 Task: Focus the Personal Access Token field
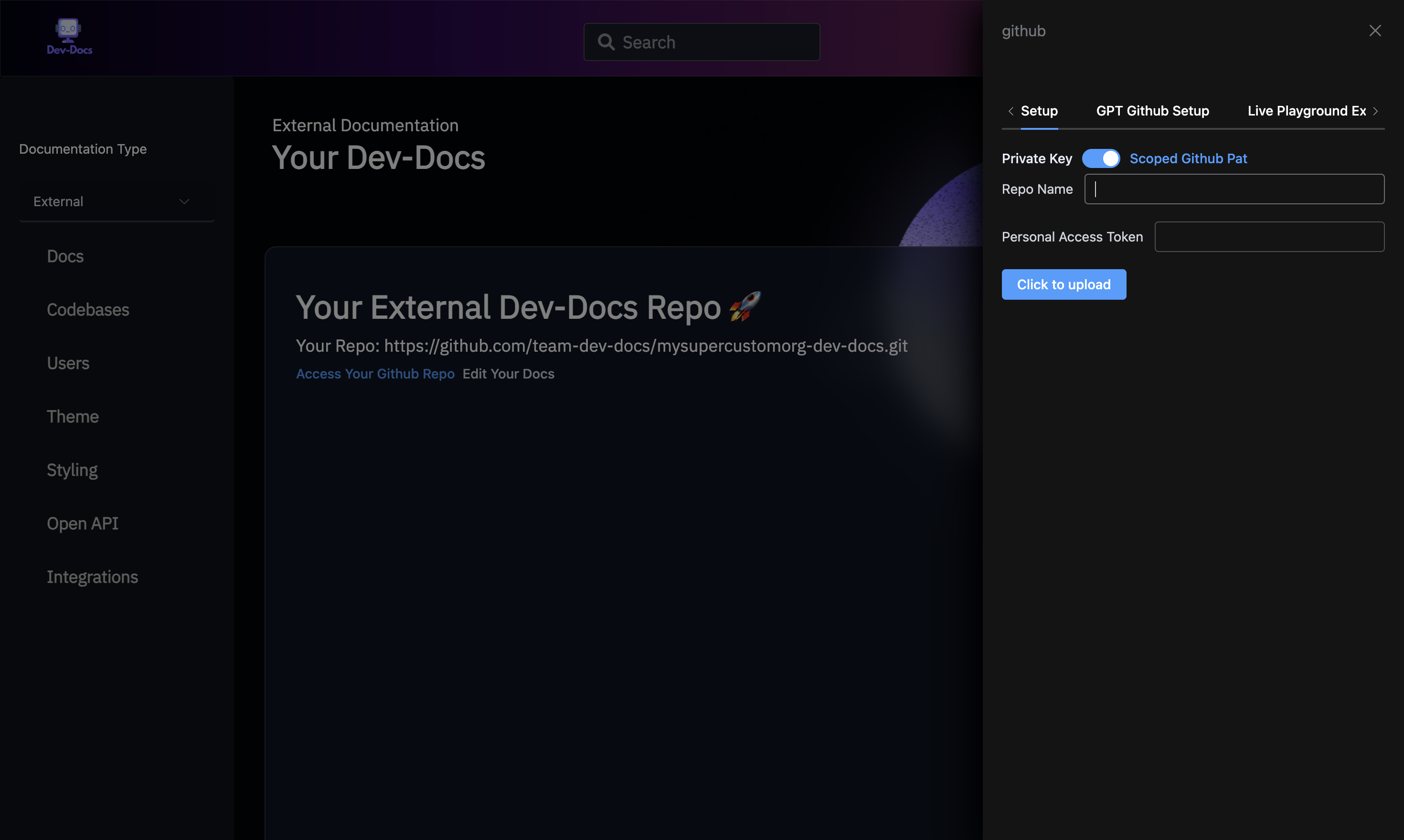point(1269,237)
